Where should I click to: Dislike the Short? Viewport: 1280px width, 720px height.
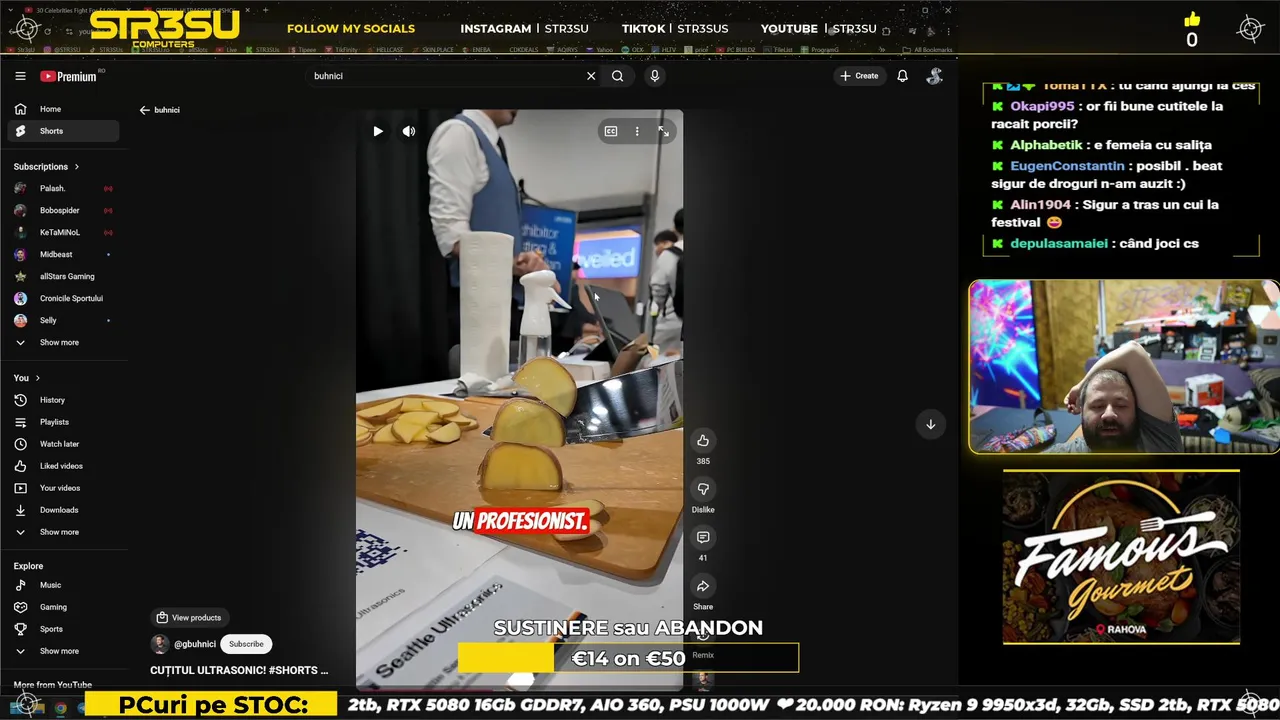(x=703, y=489)
